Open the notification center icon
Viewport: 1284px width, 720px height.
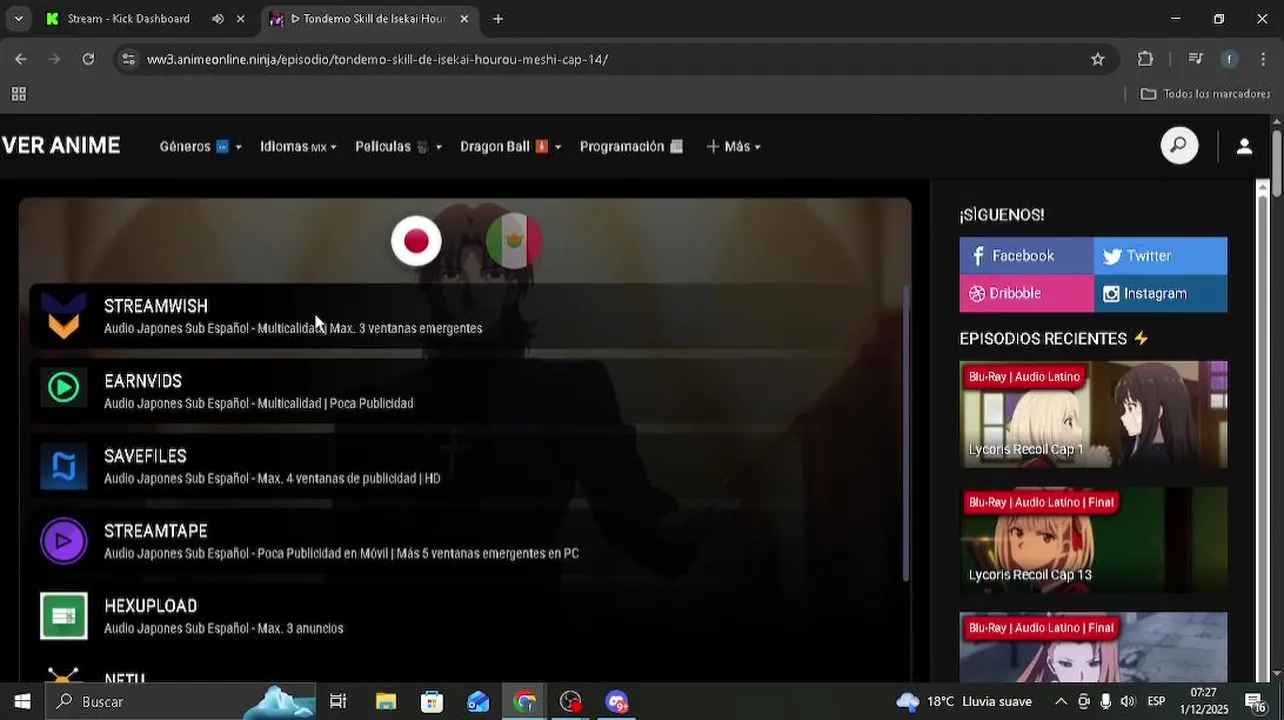coord(1255,702)
